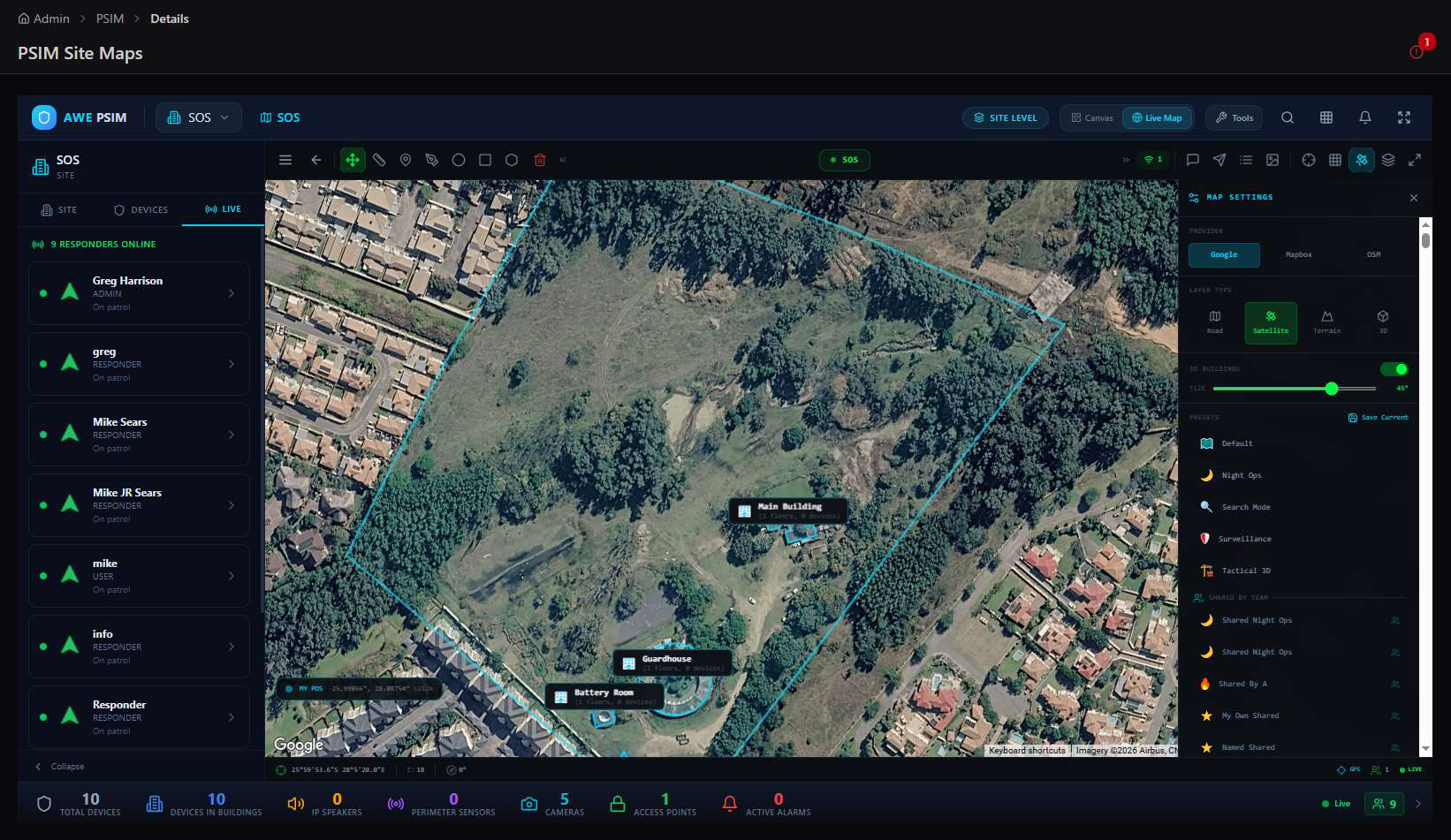
Task: Click the green SOS status pill
Action: (x=845, y=160)
